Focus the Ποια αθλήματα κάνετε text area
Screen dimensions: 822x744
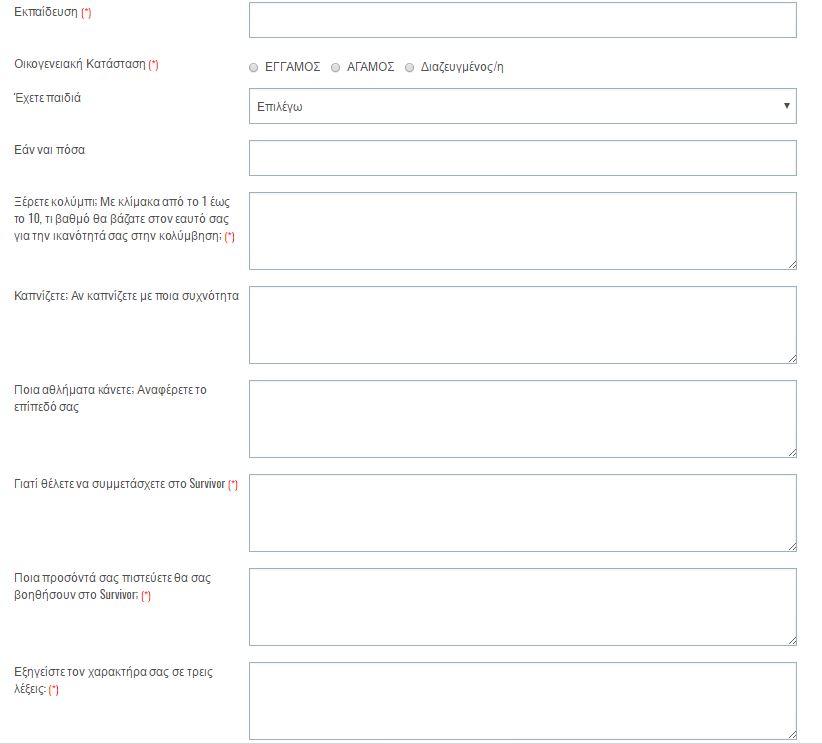click(x=522, y=419)
